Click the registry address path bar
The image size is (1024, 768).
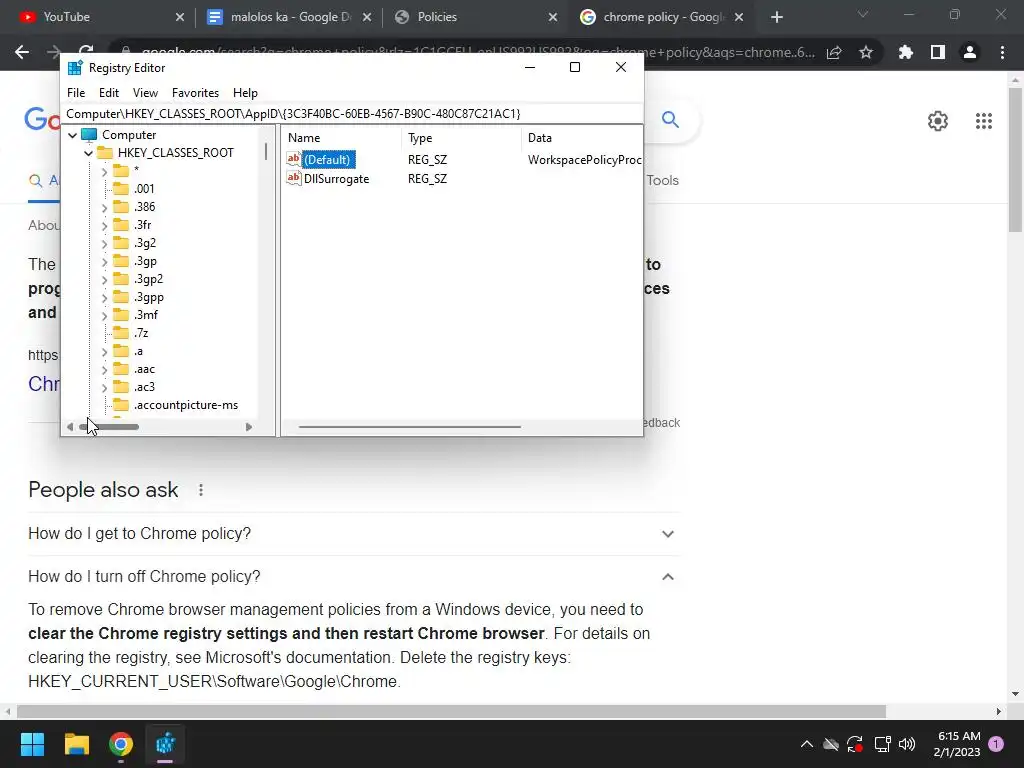pyautogui.click(x=351, y=114)
